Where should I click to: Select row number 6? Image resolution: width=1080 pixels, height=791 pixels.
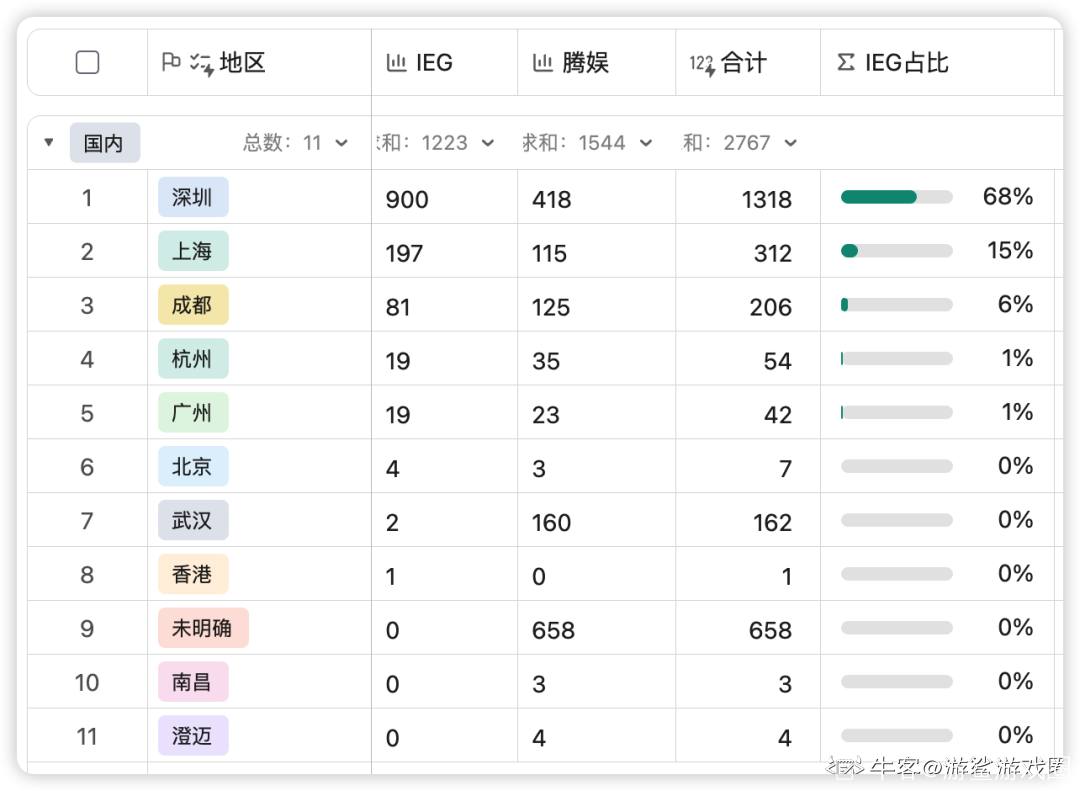coord(87,467)
